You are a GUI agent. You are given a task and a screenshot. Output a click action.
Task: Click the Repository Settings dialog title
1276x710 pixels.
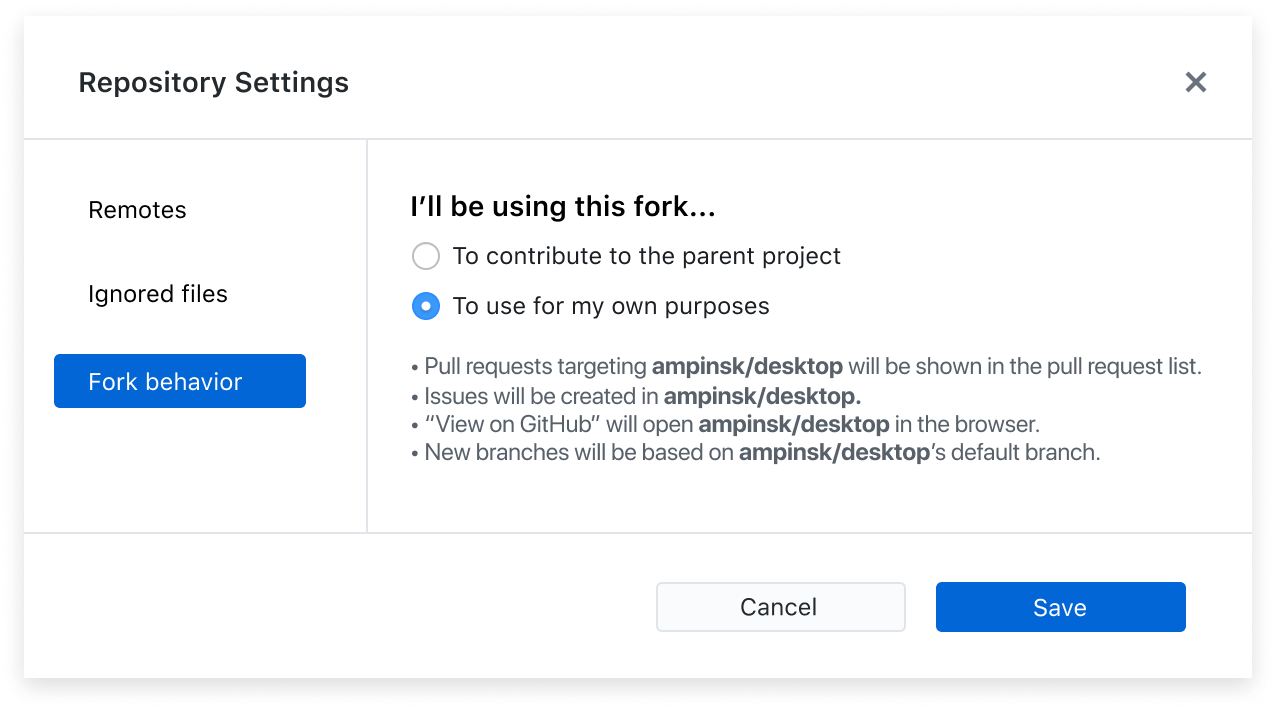214,82
